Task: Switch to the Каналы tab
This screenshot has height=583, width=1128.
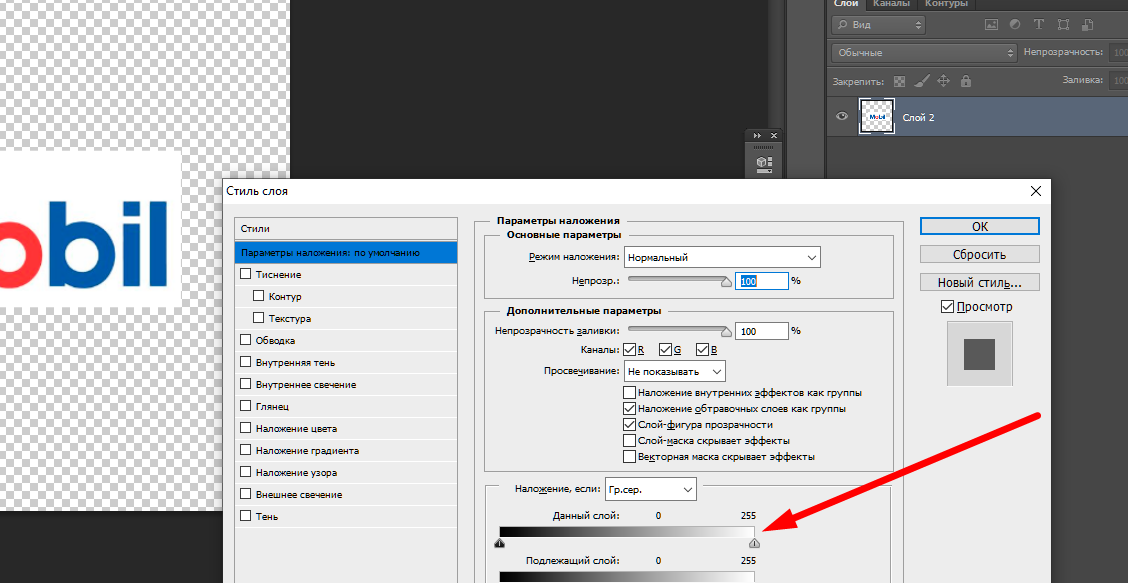Action: coord(890,4)
